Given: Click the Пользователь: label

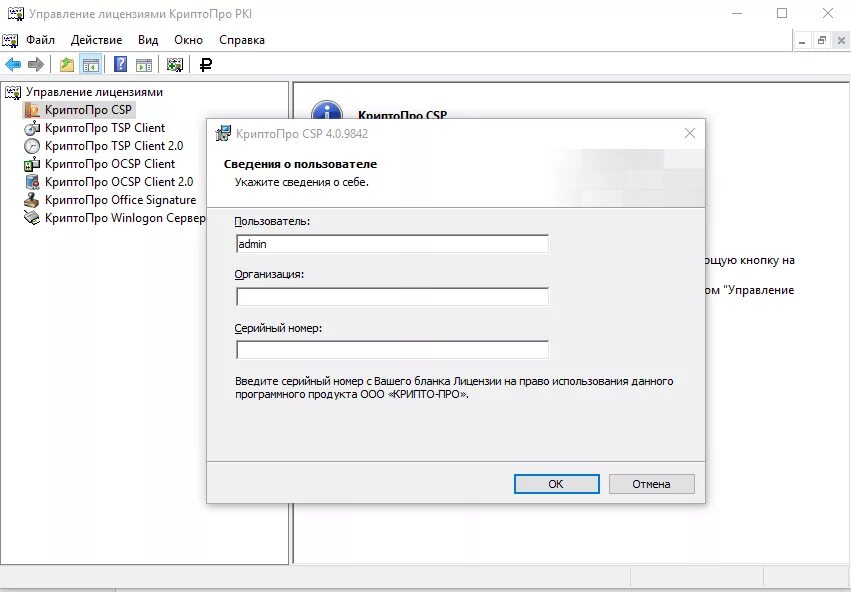Looking at the screenshot, I should [x=272, y=221].
